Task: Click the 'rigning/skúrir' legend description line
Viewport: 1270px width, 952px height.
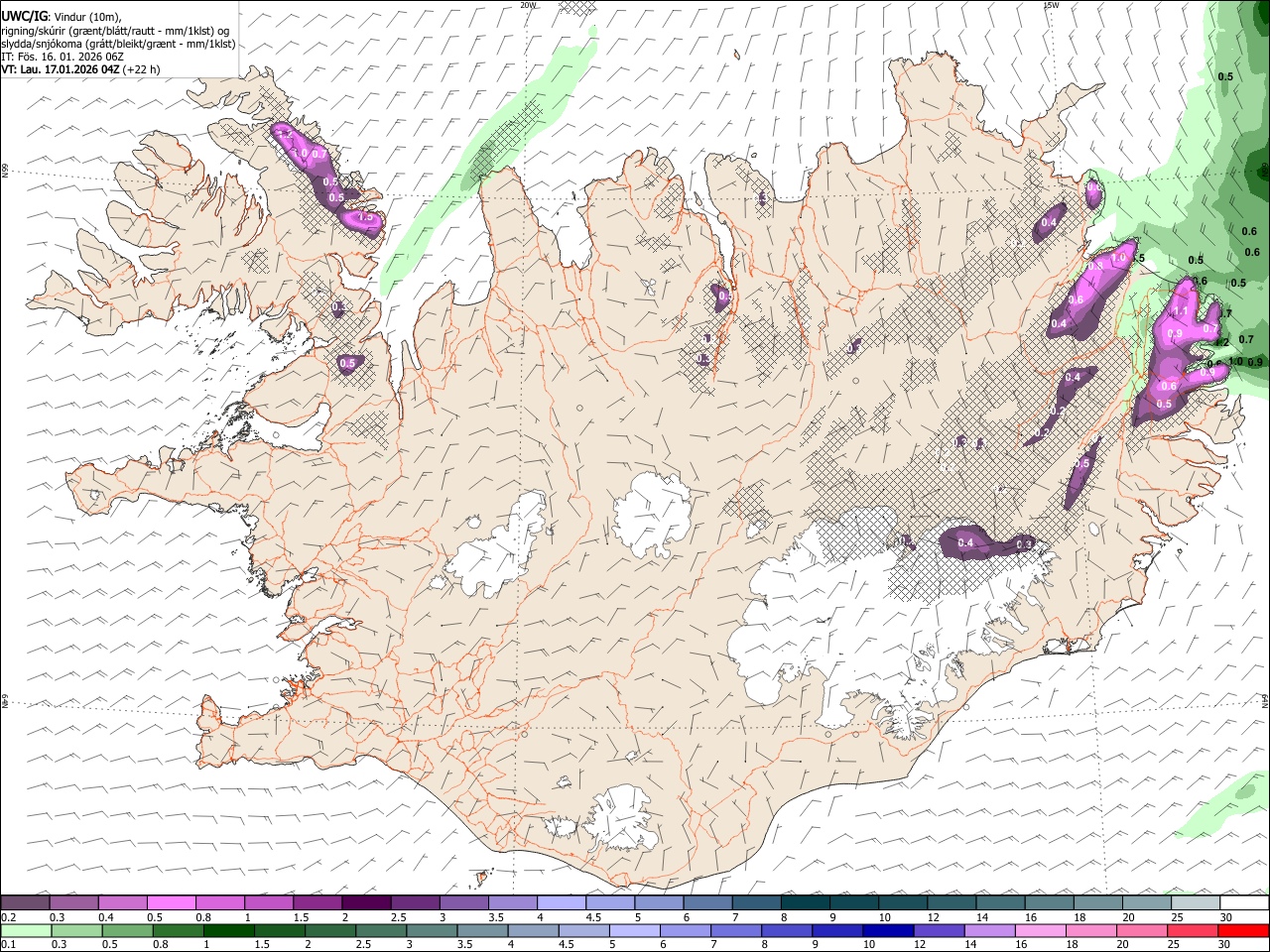Action: 115,31
